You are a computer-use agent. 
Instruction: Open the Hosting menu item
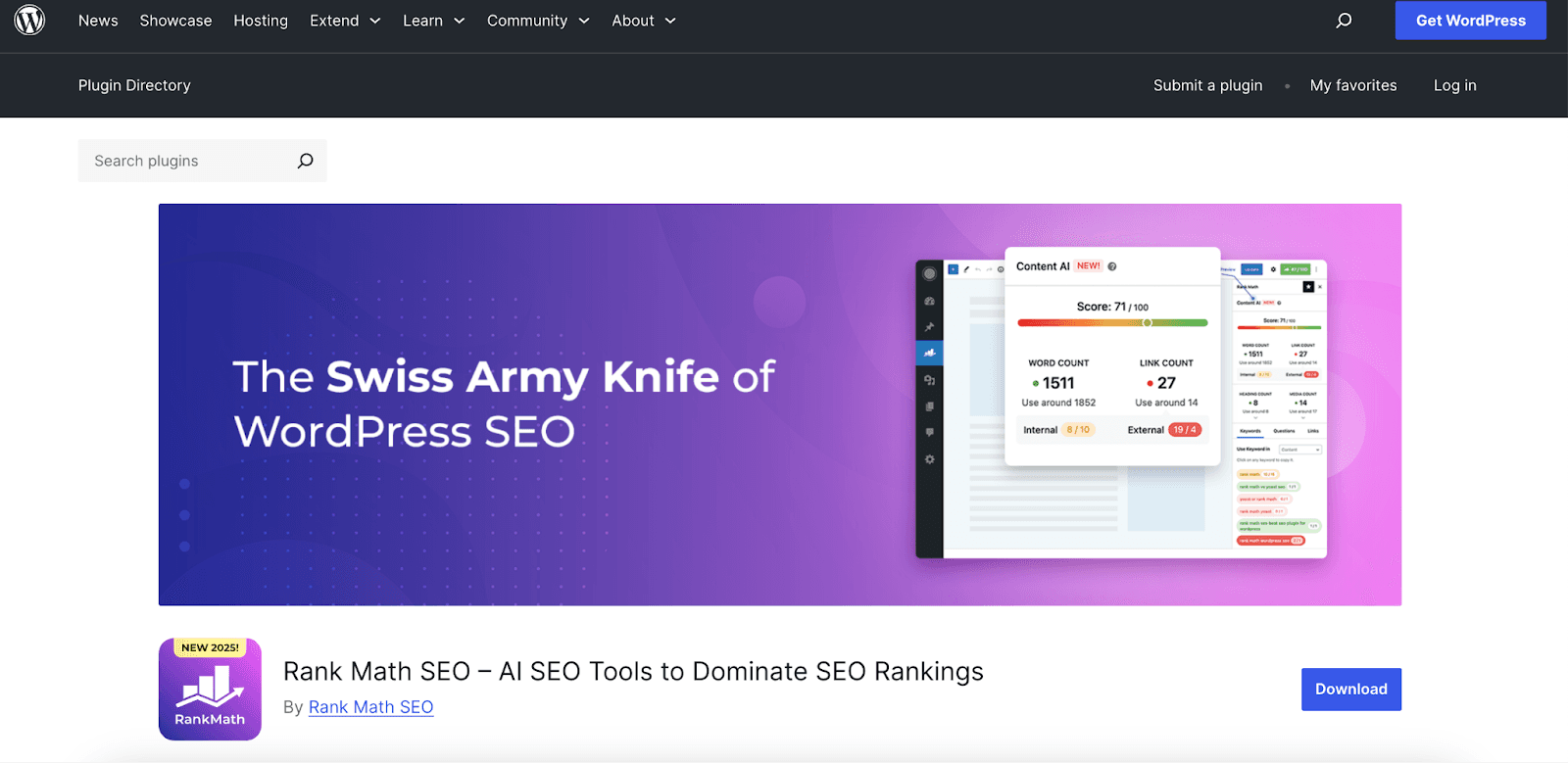261,21
